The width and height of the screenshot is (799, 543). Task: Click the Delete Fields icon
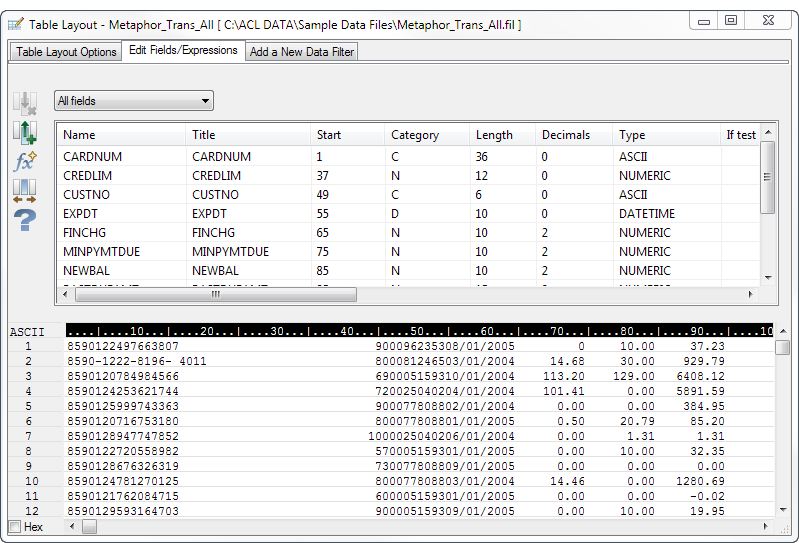[x=25, y=103]
